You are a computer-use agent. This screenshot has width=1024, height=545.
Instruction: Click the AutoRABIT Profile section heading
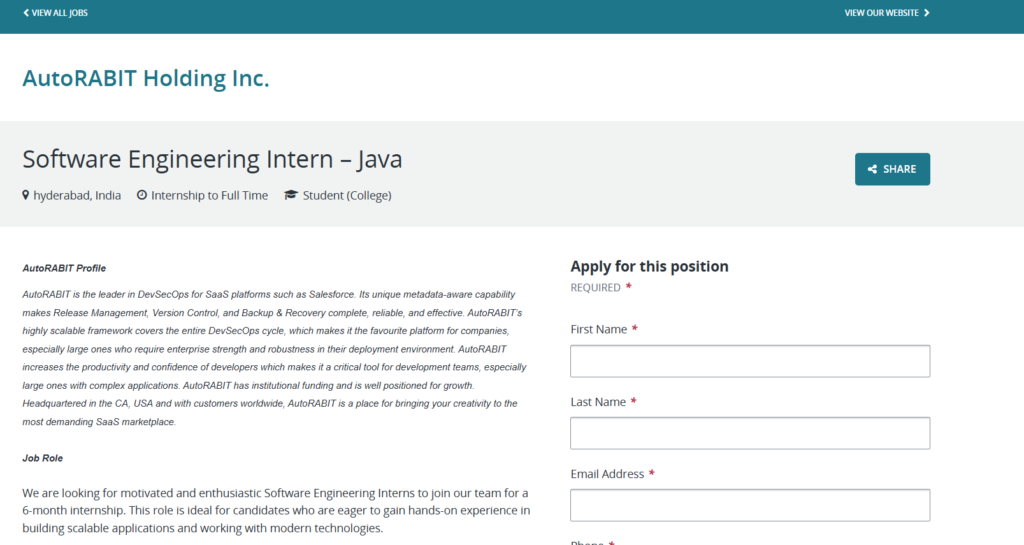click(x=64, y=268)
